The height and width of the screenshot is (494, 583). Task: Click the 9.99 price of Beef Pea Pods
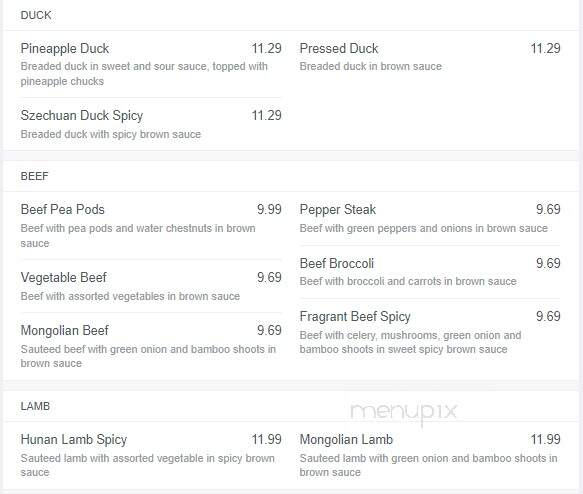tap(269, 209)
